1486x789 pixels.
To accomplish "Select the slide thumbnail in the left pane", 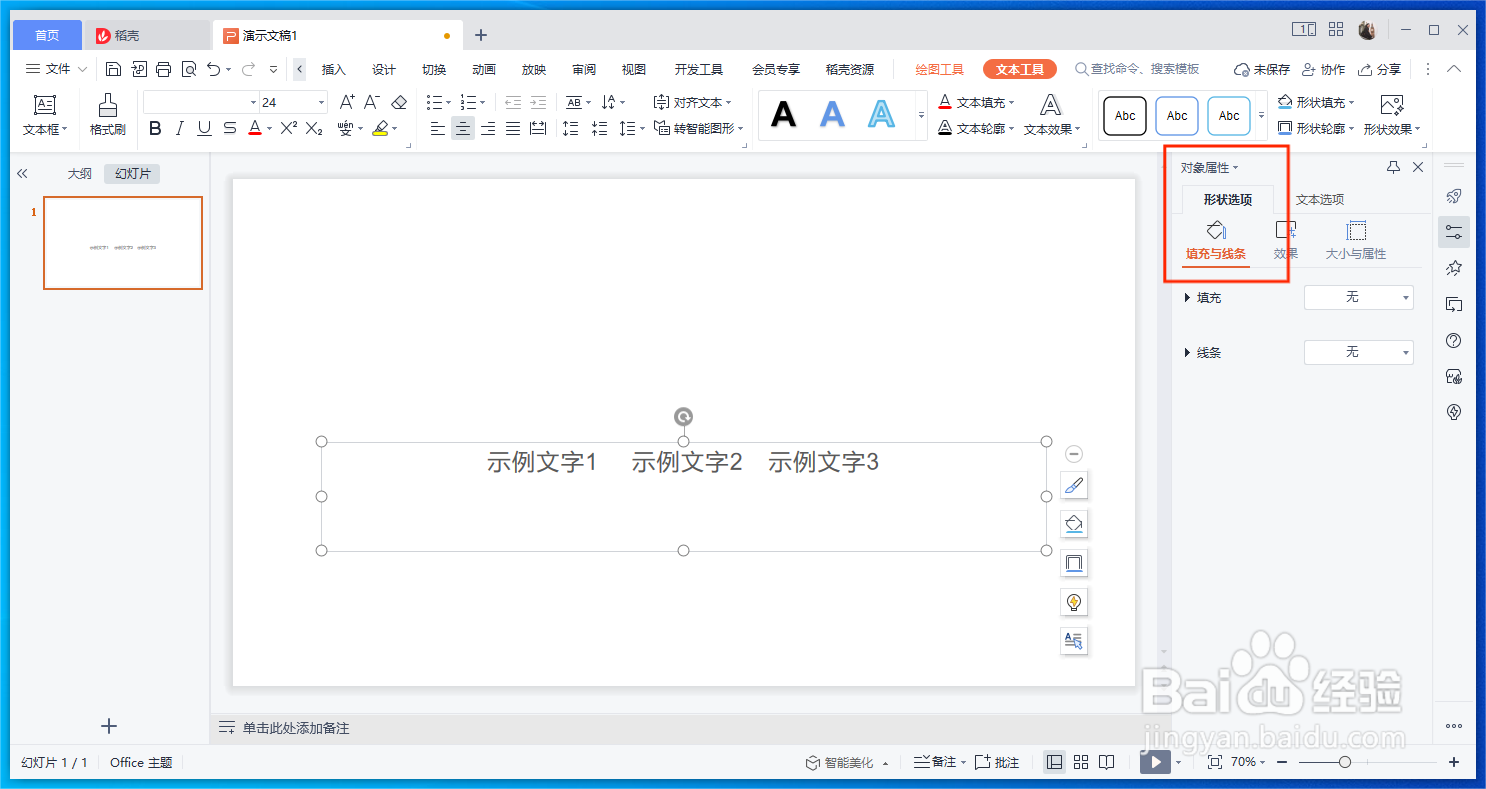I will coord(122,243).
